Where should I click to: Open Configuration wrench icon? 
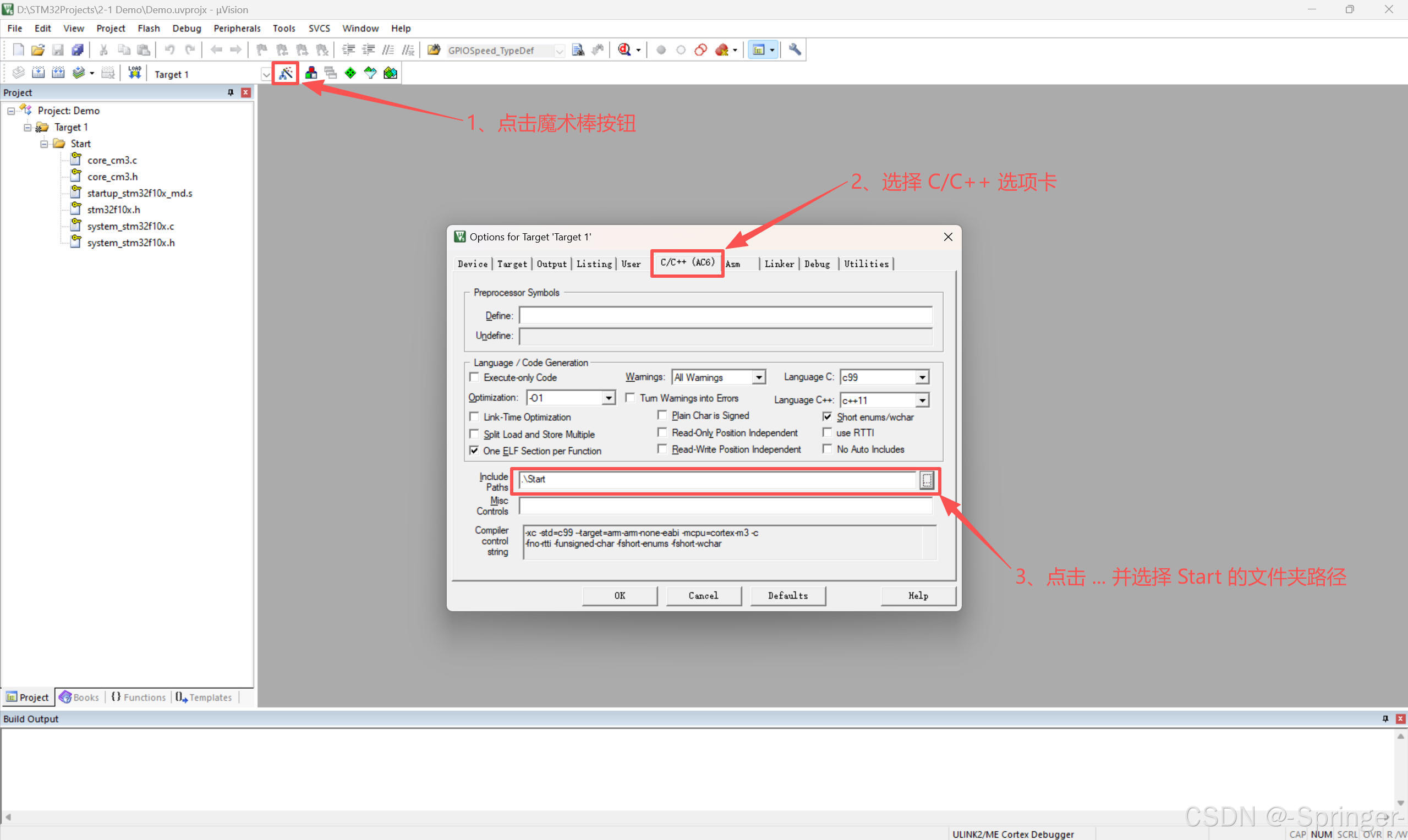(x=795, y=50)
